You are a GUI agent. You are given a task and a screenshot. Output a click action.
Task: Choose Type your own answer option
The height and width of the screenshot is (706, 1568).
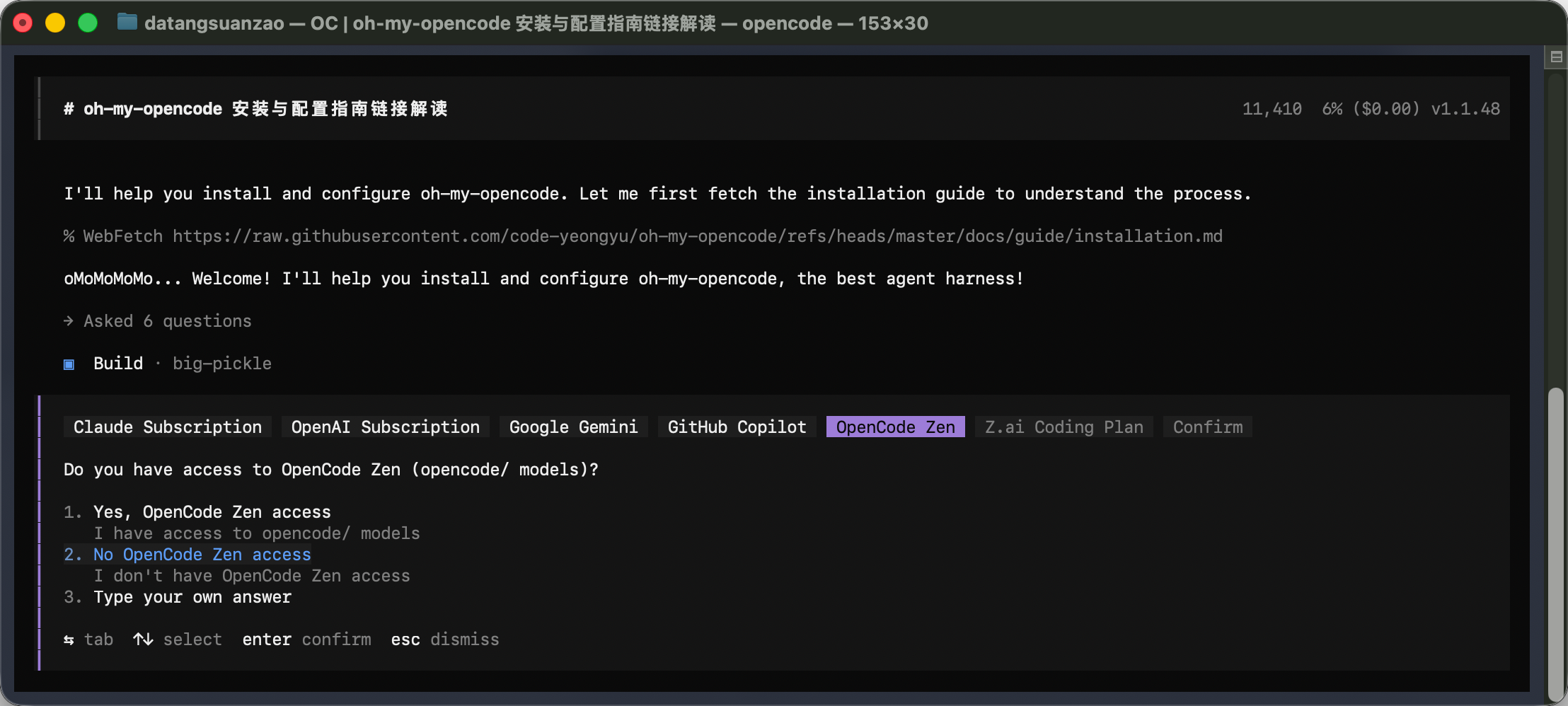(x=192, y=596)
